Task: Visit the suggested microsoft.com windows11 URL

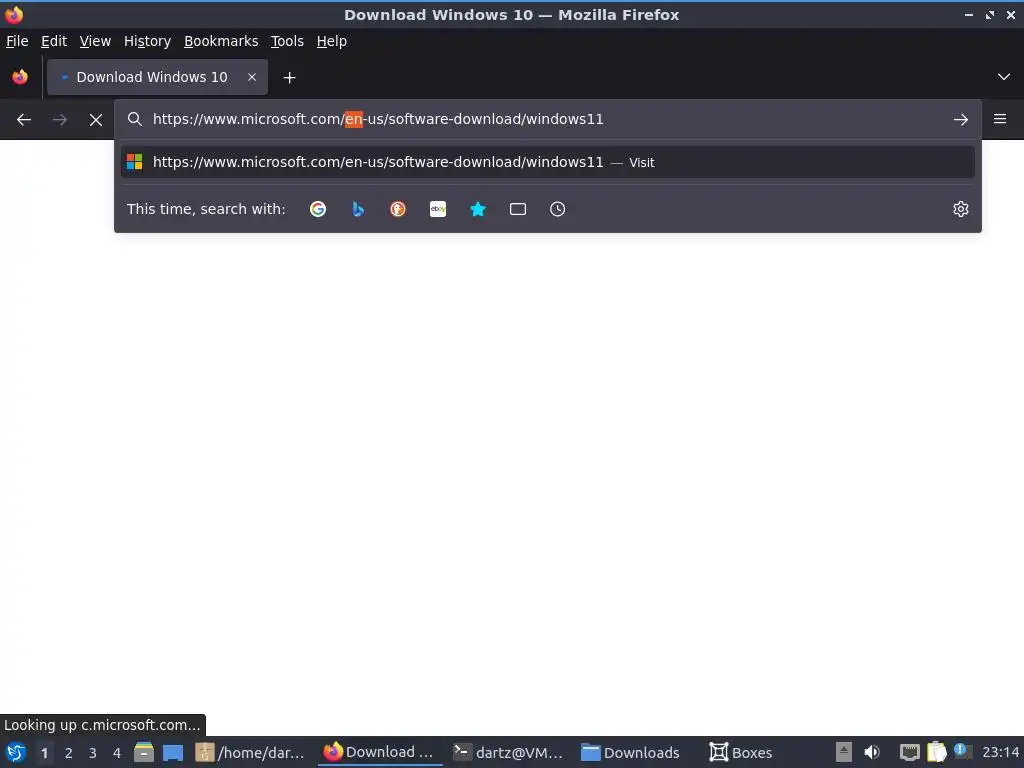Action: coord(547,162)
